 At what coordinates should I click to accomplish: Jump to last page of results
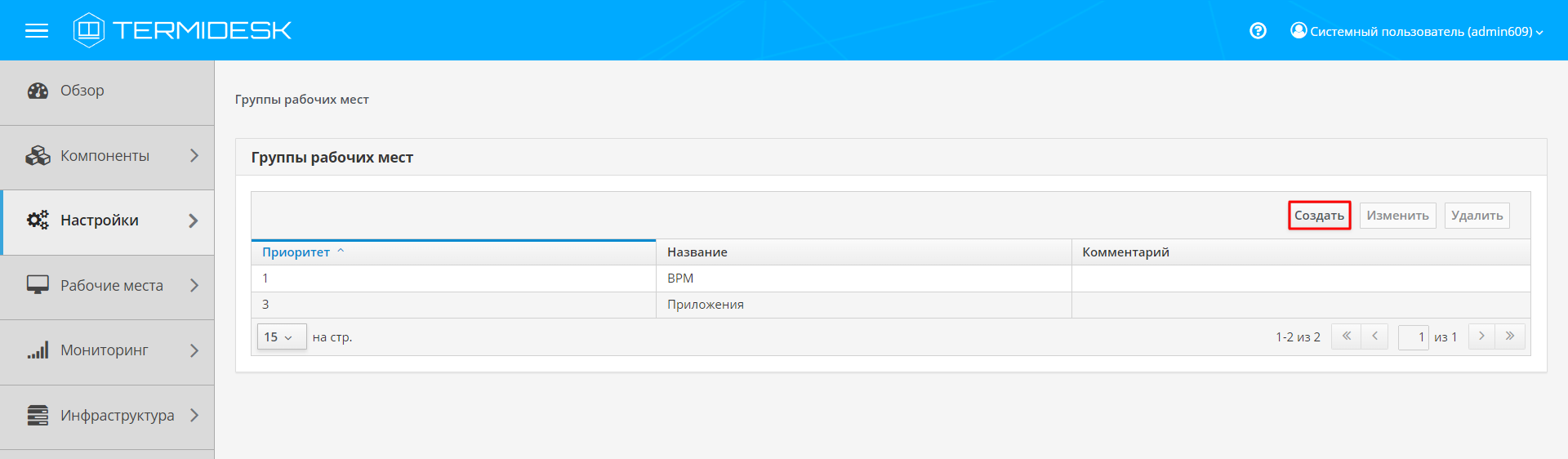point(1510,336)
